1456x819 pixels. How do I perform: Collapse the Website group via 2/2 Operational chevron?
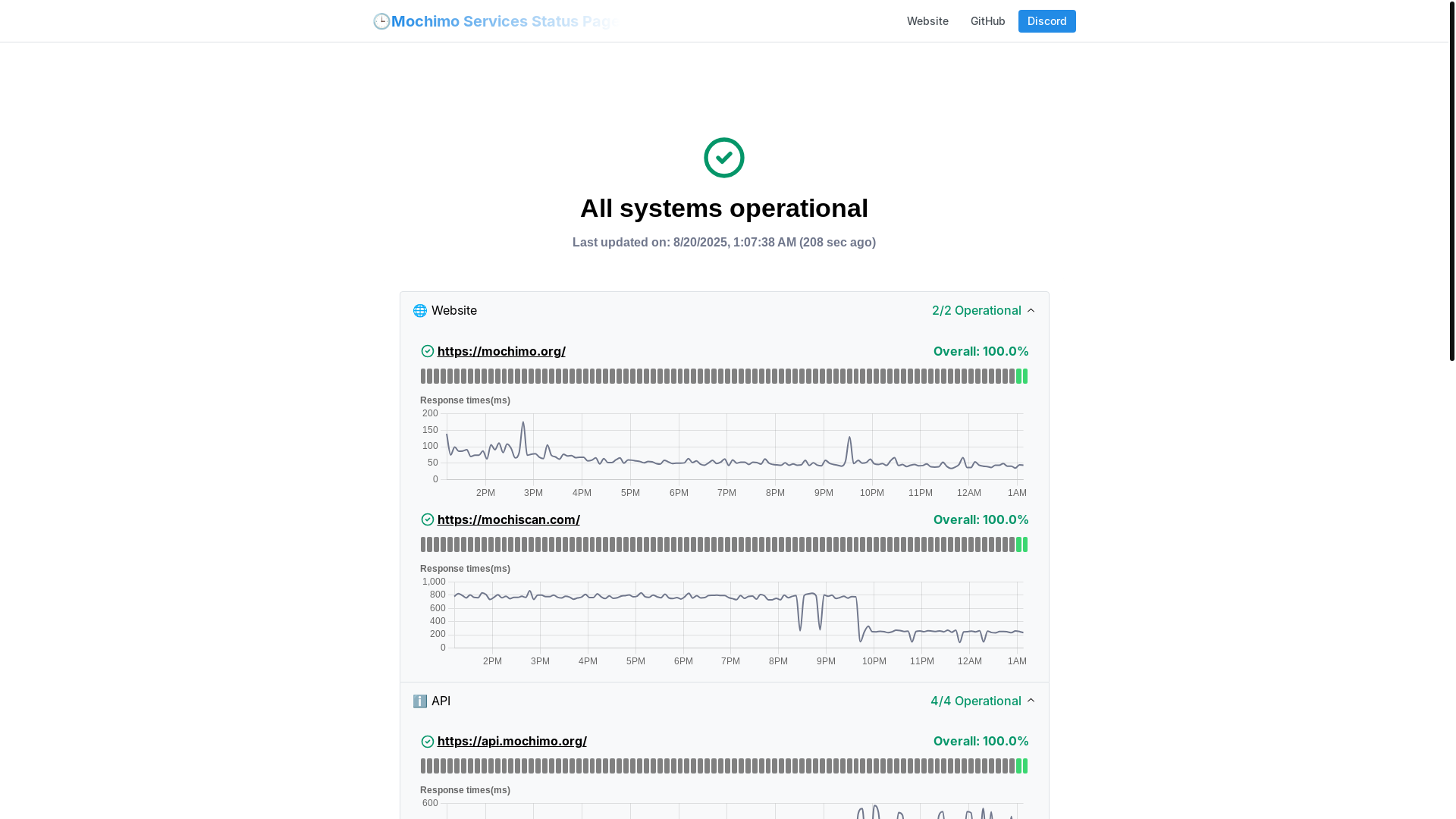pos(1031,310)
